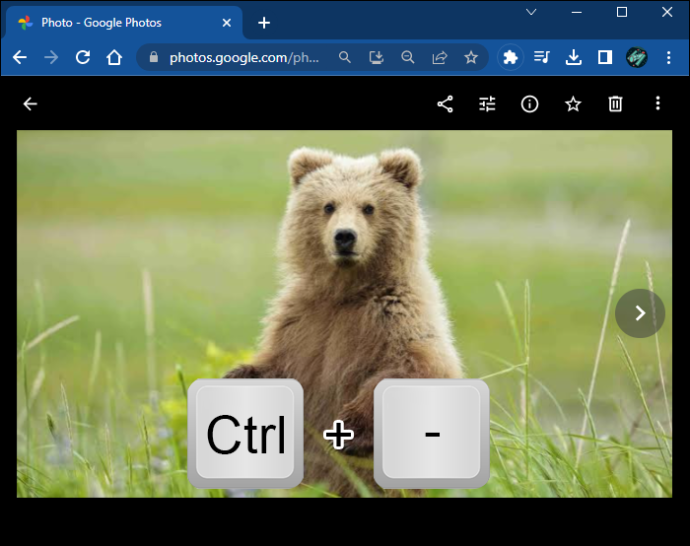This screenshot has height=546, width=690.
Task: Open Chrome media controls icon
Action: [x=542, y=57]
